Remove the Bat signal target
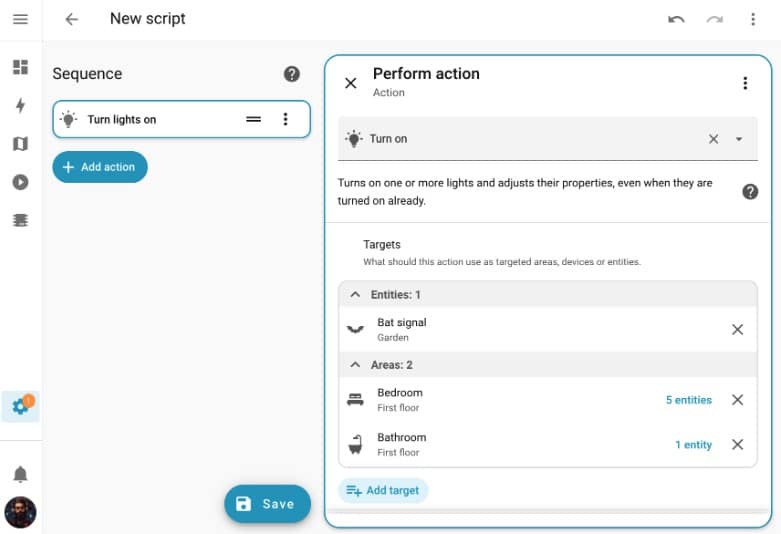781x534 pixels. tap(737, 329)
